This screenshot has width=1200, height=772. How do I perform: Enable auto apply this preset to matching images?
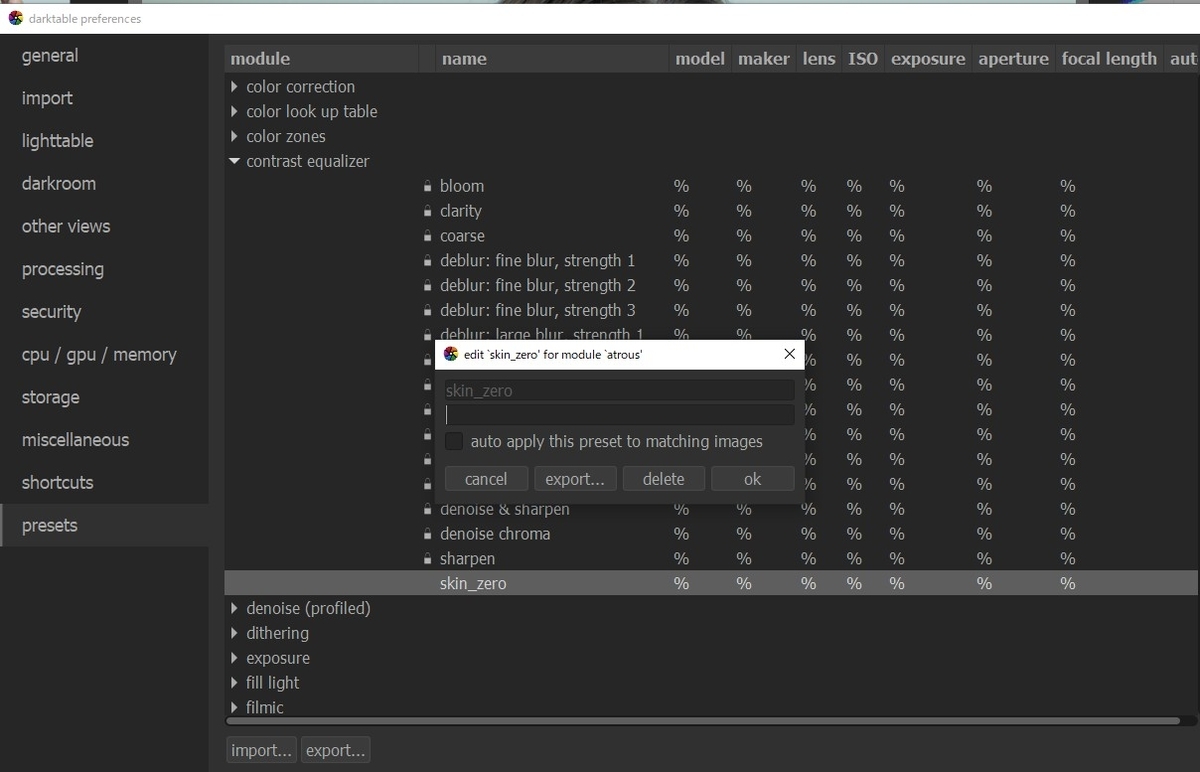tap(454, 441)
